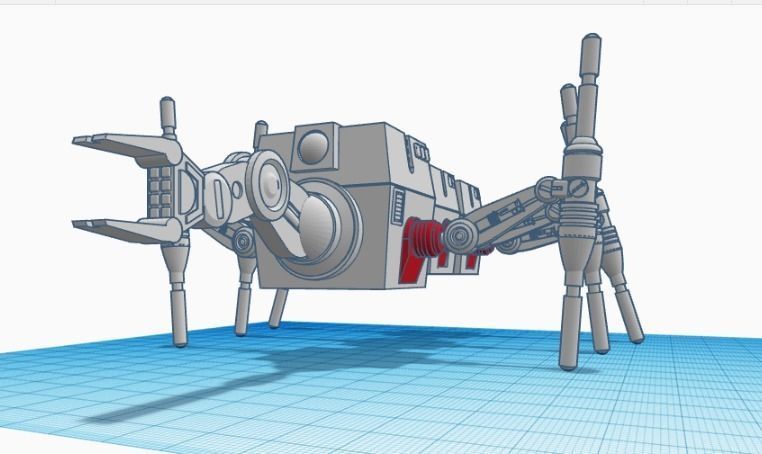The image size is (762, 454).
Task: Select the lower claw jaw of the gripper
Action: (x=127, y=230)
